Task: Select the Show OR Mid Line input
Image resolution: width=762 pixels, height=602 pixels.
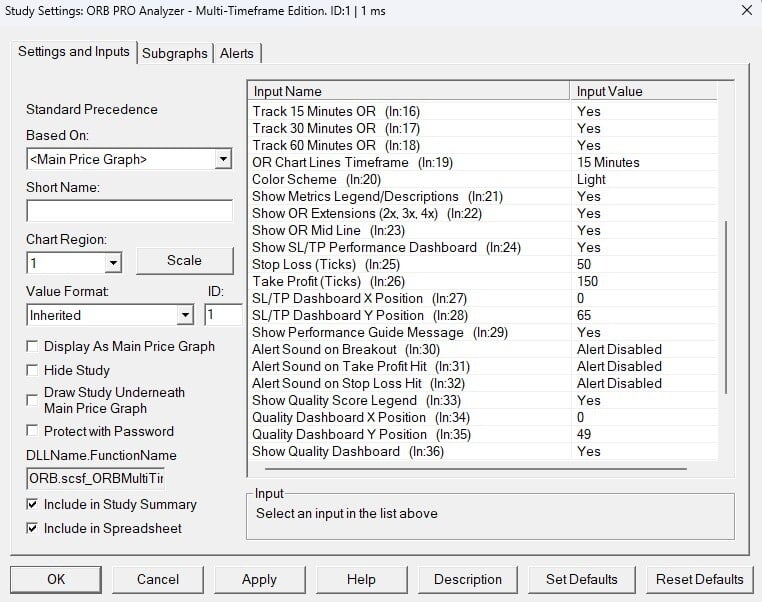Action: (484, 230)
